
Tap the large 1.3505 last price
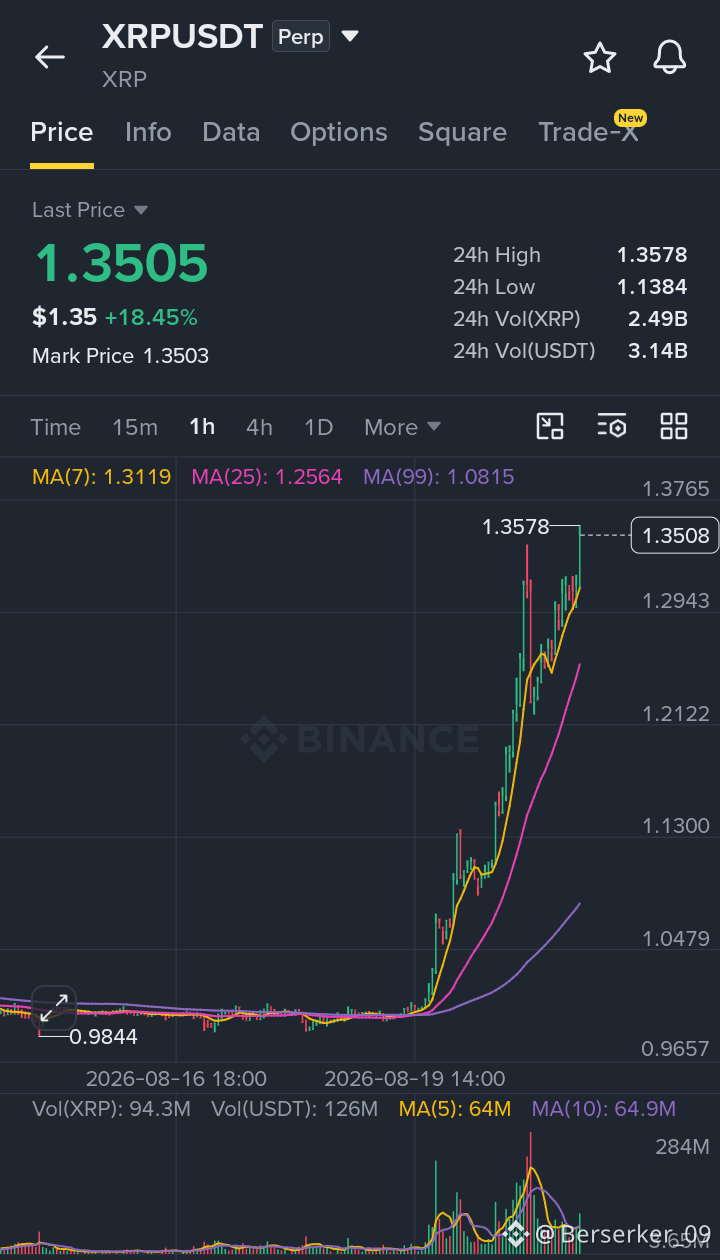pyautogui.click(x=121, y=263)
